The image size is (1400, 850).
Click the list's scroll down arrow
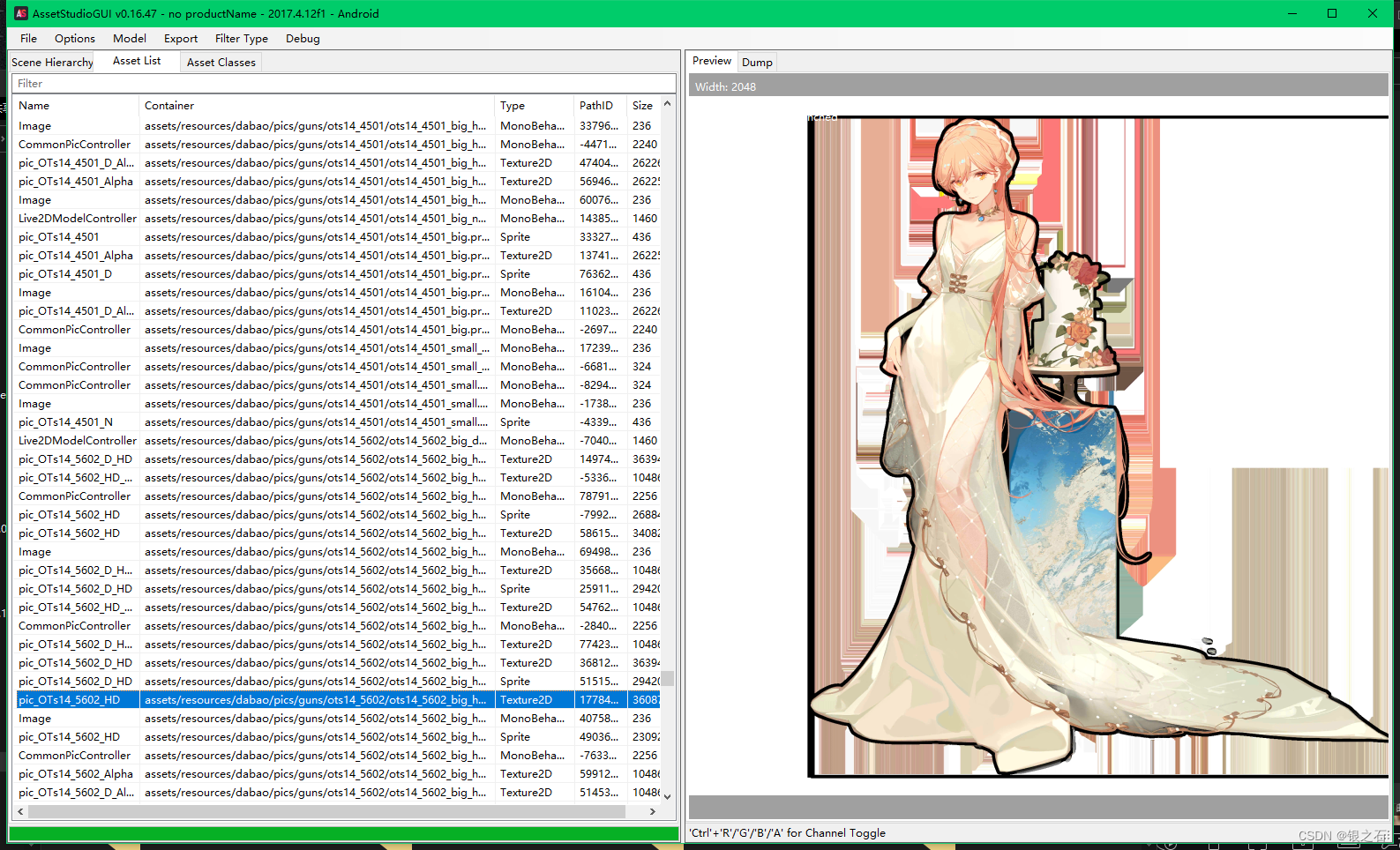click(668, 796)
